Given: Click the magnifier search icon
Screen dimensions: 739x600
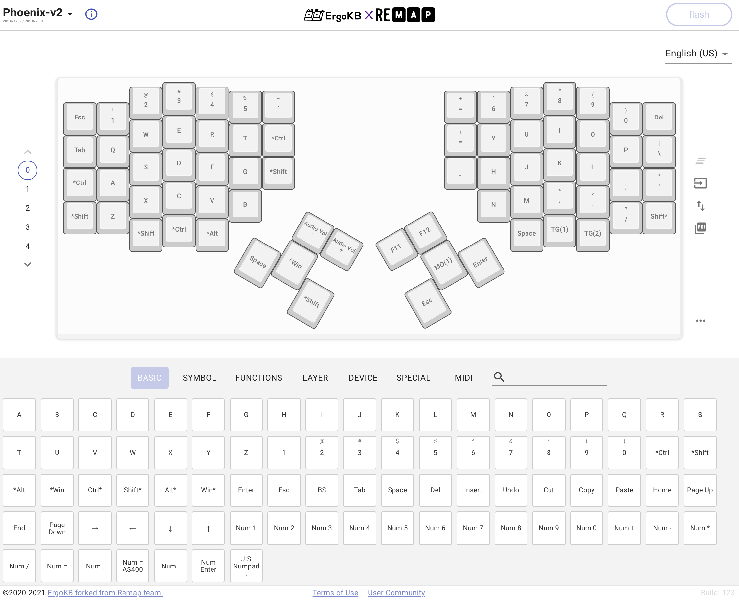Looking at the screenshot, I should tap(499, 378).
